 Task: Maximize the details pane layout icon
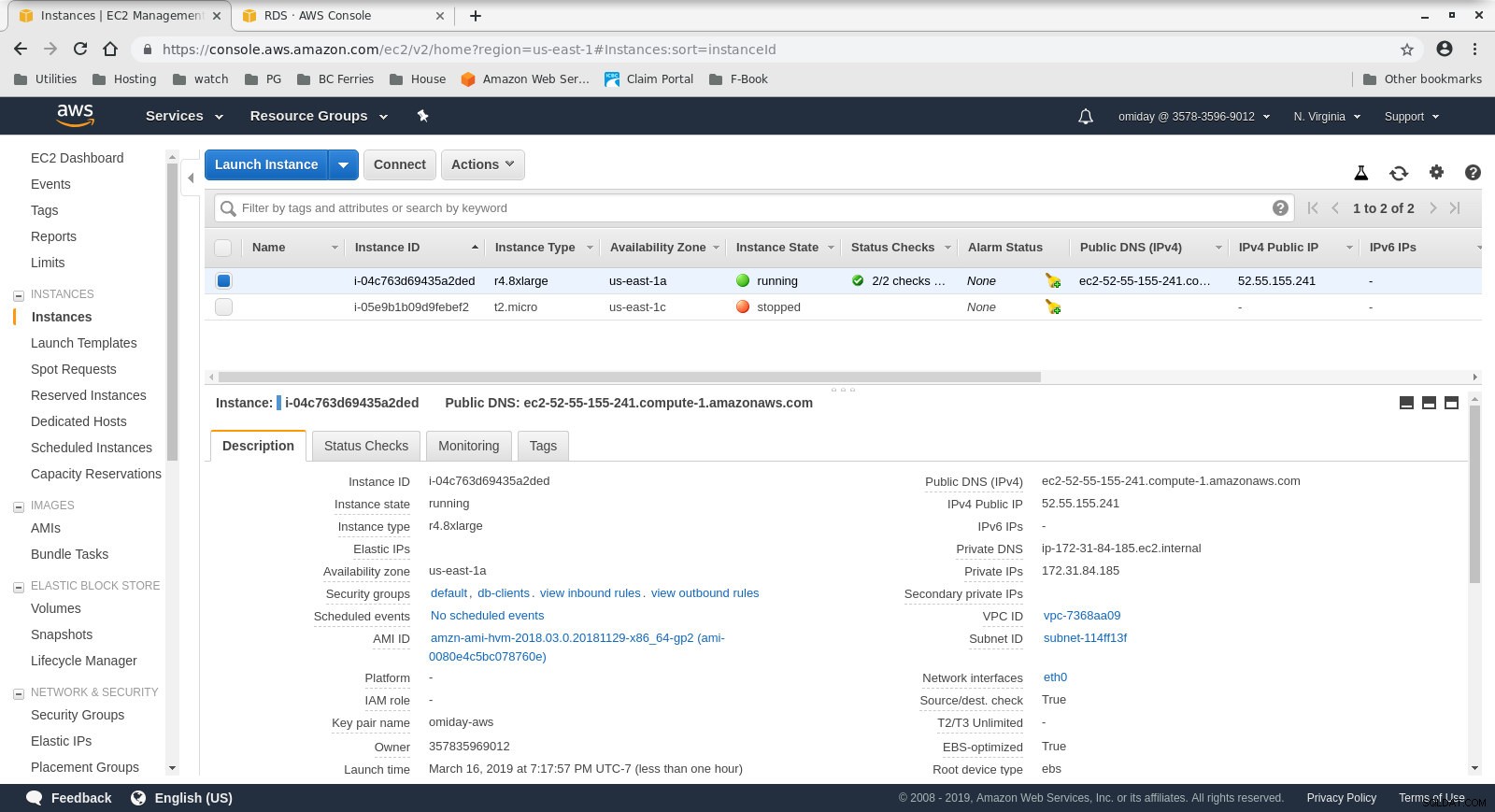tap(1451, 403)
